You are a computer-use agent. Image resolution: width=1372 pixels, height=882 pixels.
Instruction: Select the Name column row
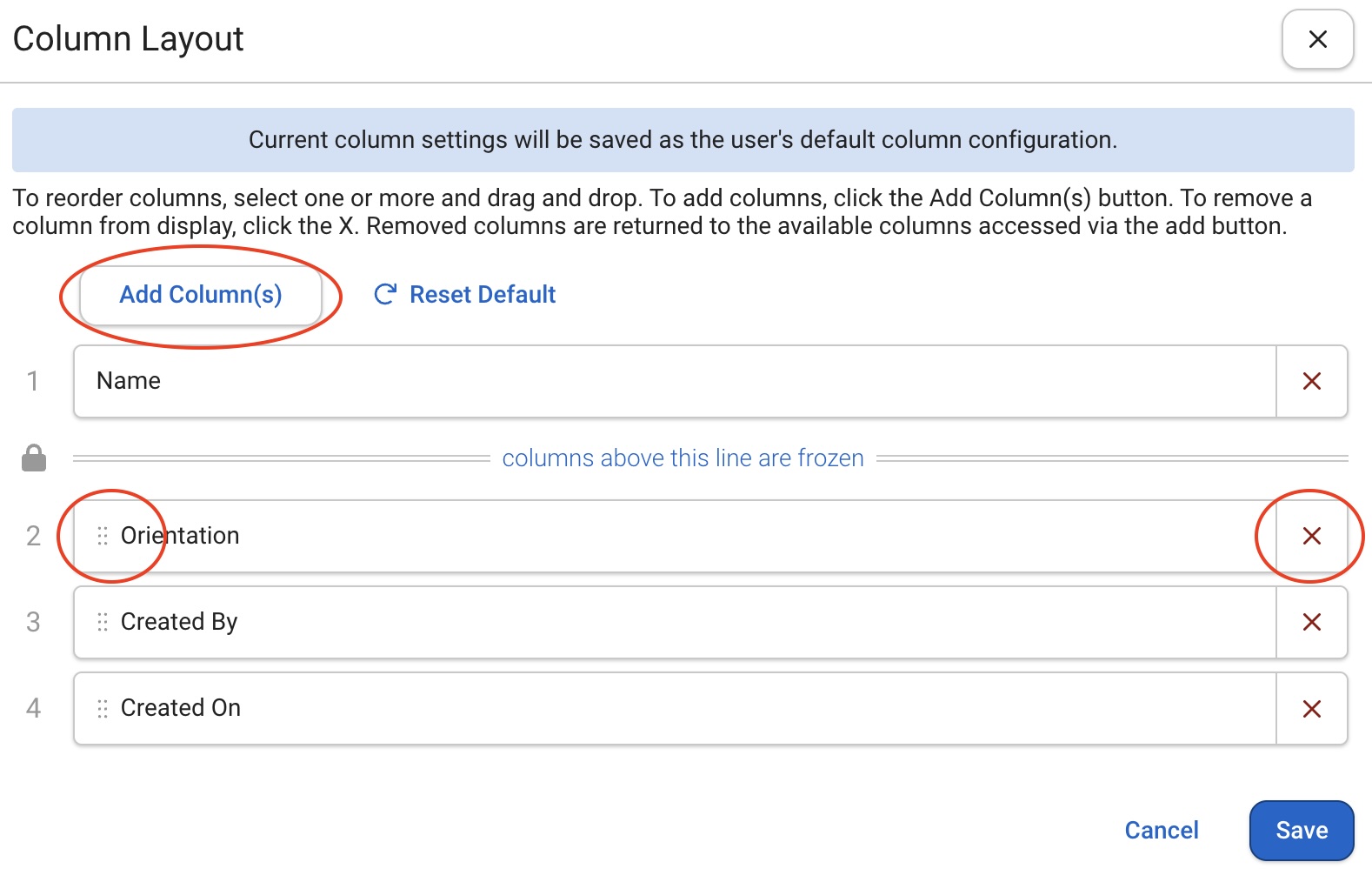click(675, 381)
